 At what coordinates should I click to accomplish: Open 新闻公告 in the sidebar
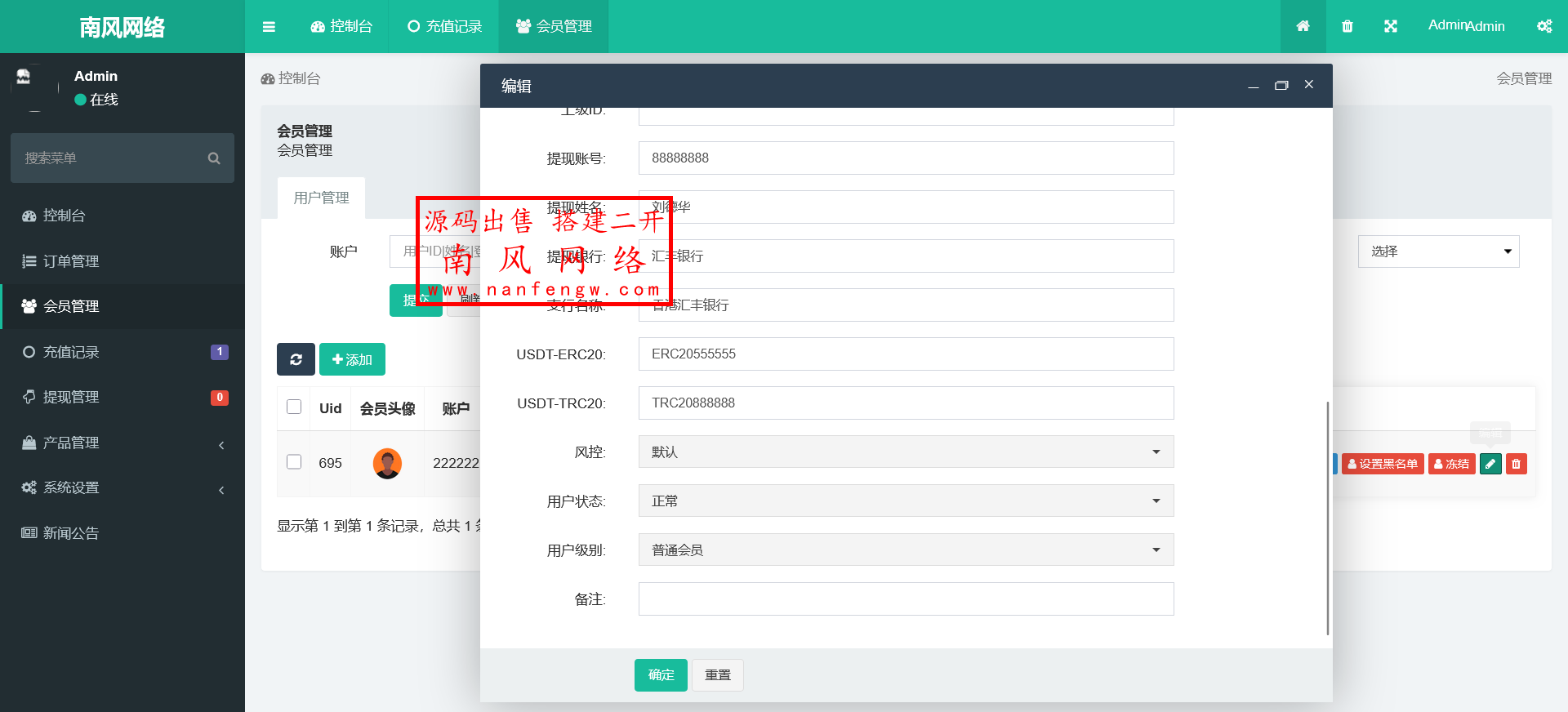point(122,533)
